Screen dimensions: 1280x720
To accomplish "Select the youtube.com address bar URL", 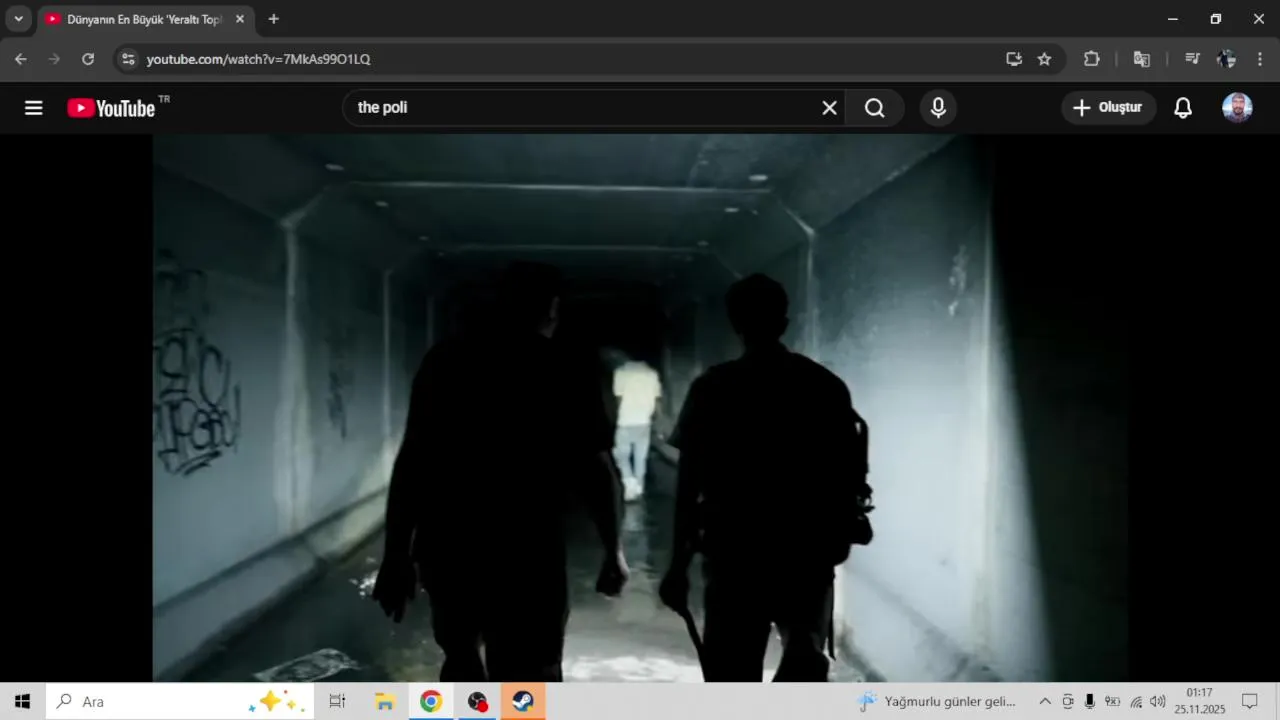I will coord(258,59).
